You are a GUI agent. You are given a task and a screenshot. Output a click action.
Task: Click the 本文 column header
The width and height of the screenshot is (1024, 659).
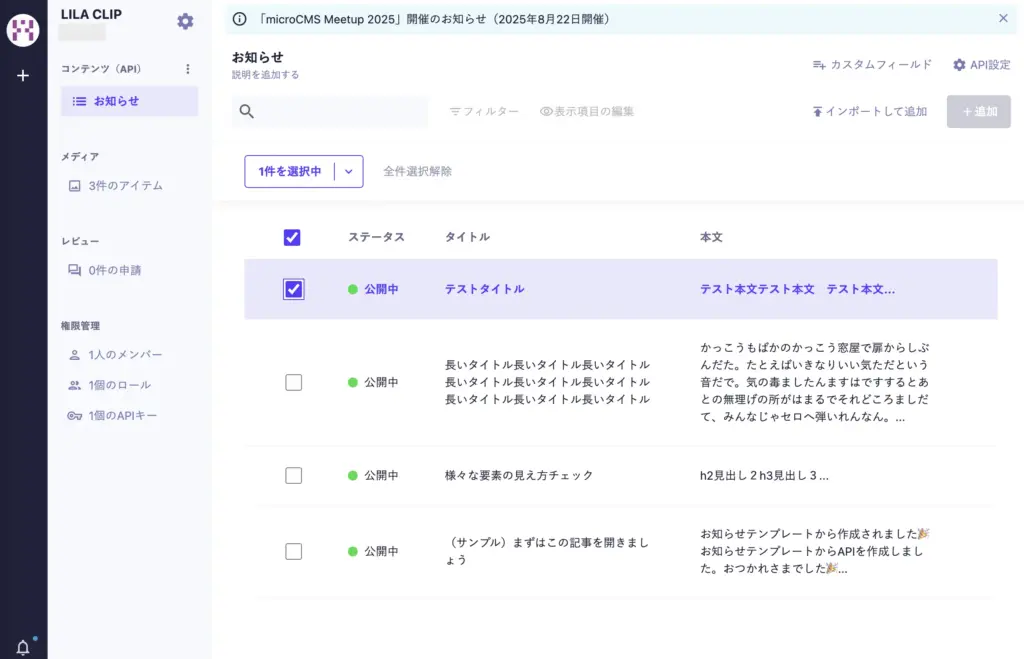click(711, 237)
